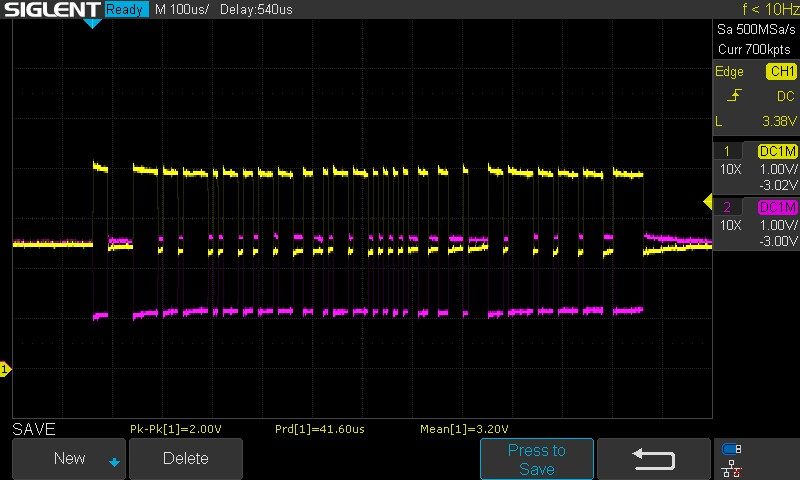Open the New softkey dropdown

(x=69, y=458)
